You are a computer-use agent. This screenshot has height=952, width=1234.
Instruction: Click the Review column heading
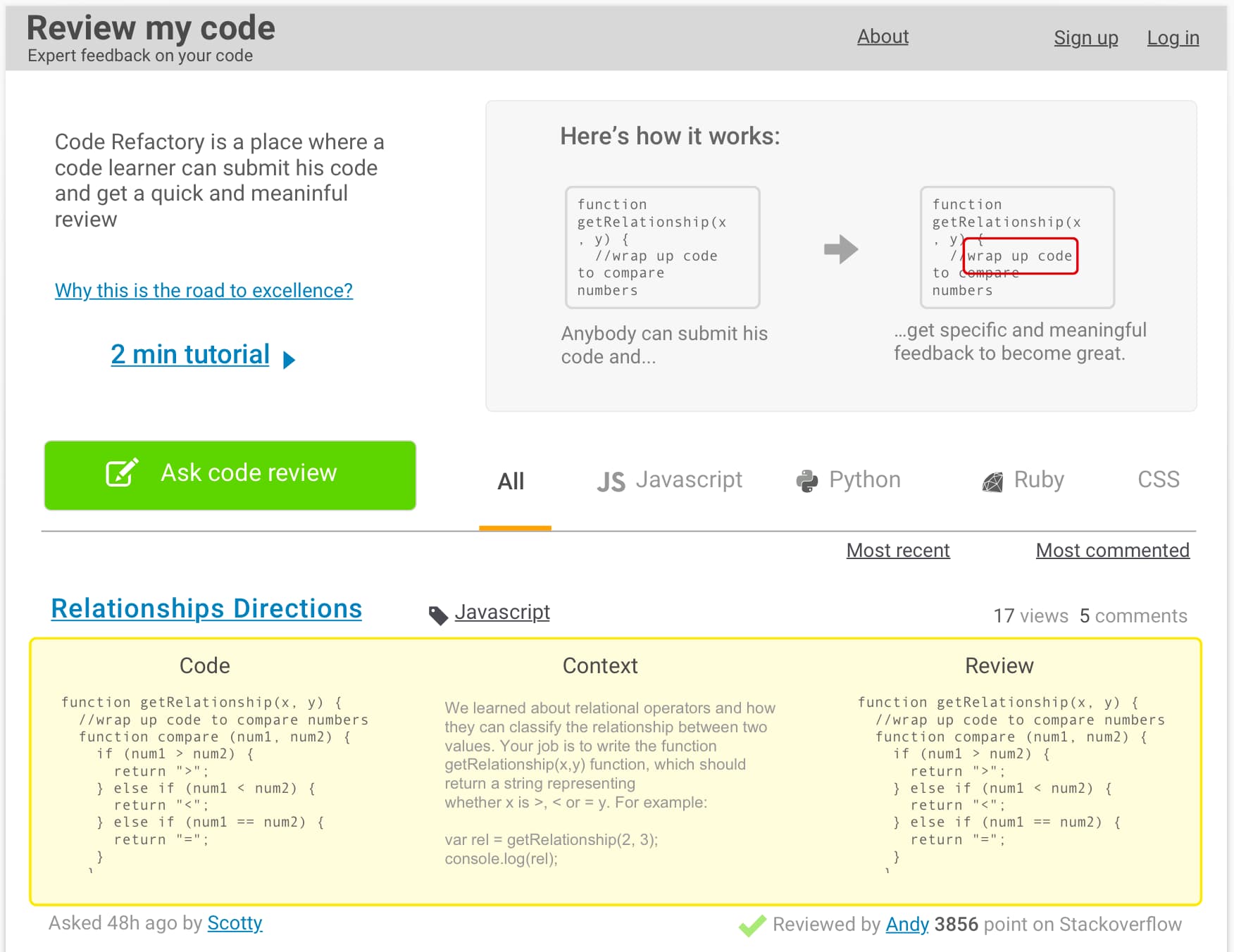point(999,665)
